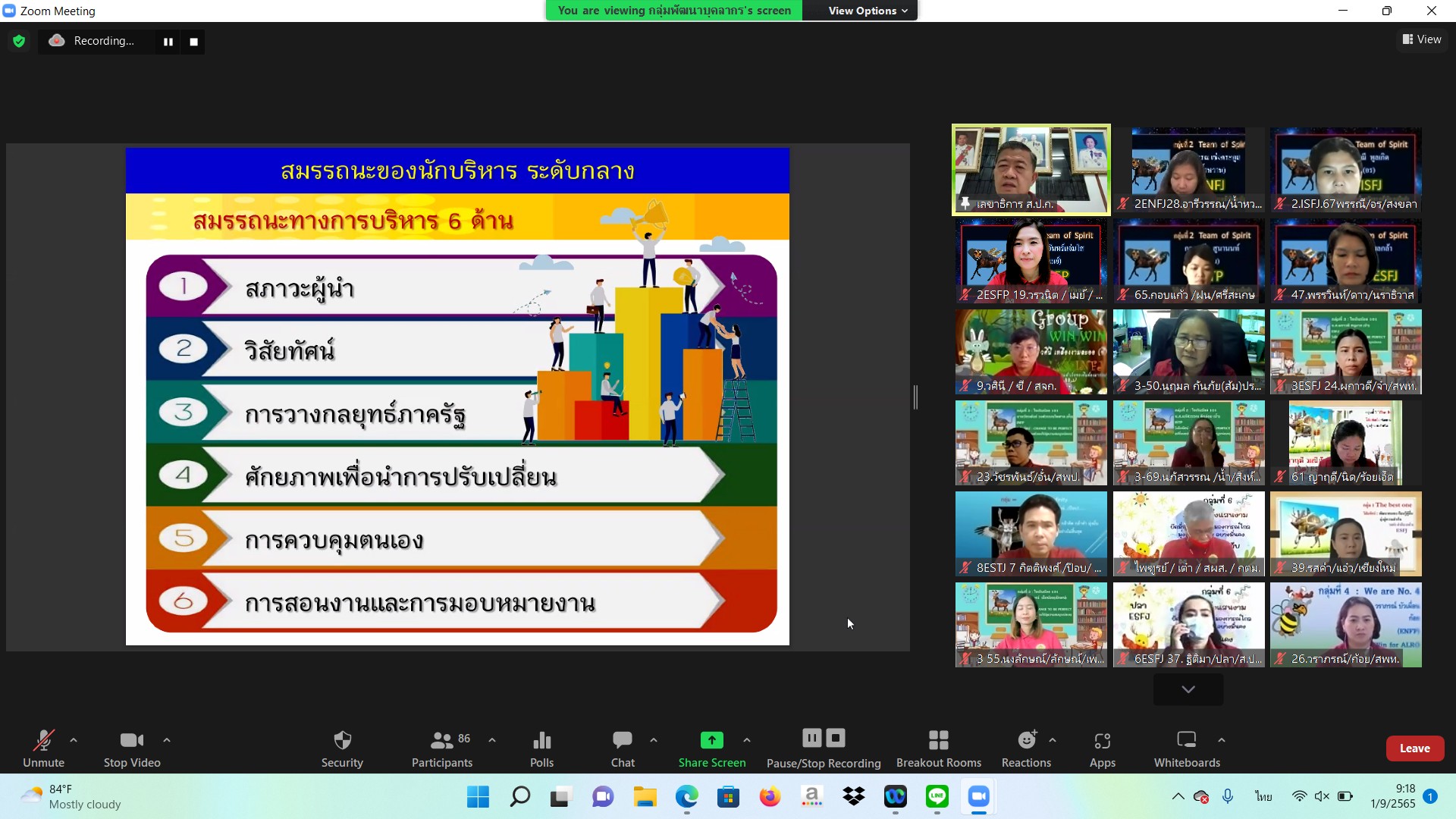Click the divider handle beside the gallery

pos(915,397)
